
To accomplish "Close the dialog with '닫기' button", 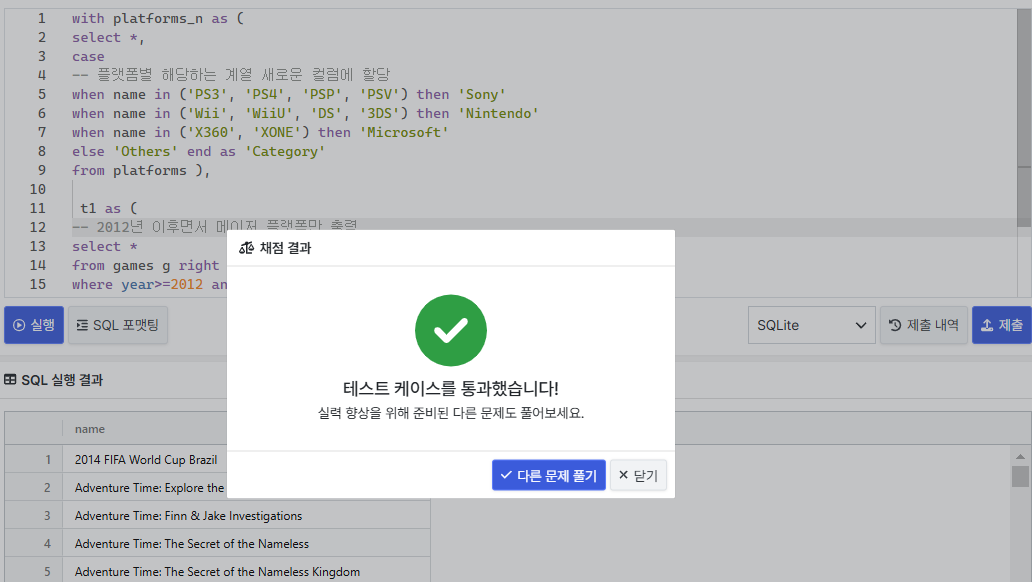I will point(638,475).
